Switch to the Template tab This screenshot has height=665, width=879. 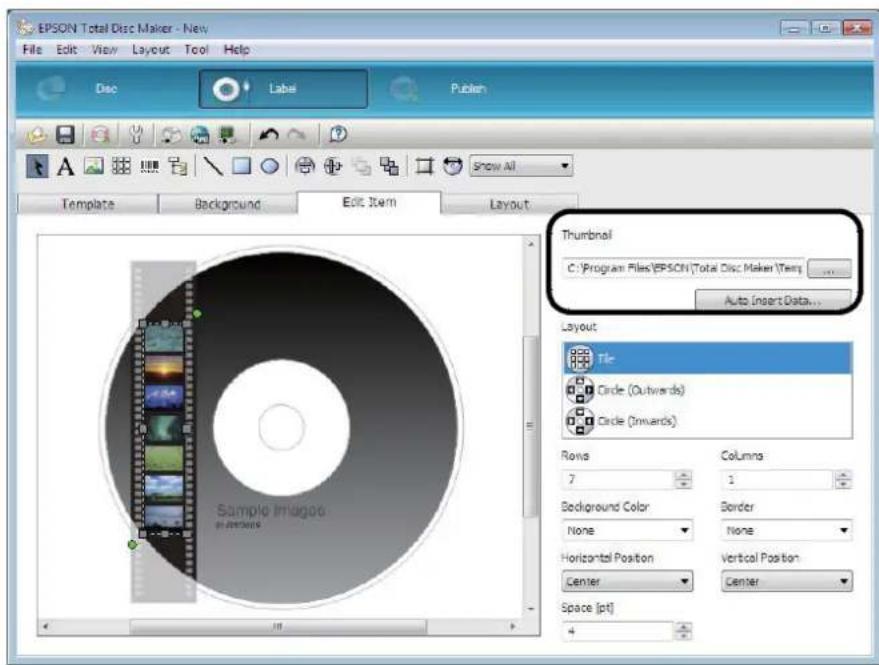coord(88,204)
